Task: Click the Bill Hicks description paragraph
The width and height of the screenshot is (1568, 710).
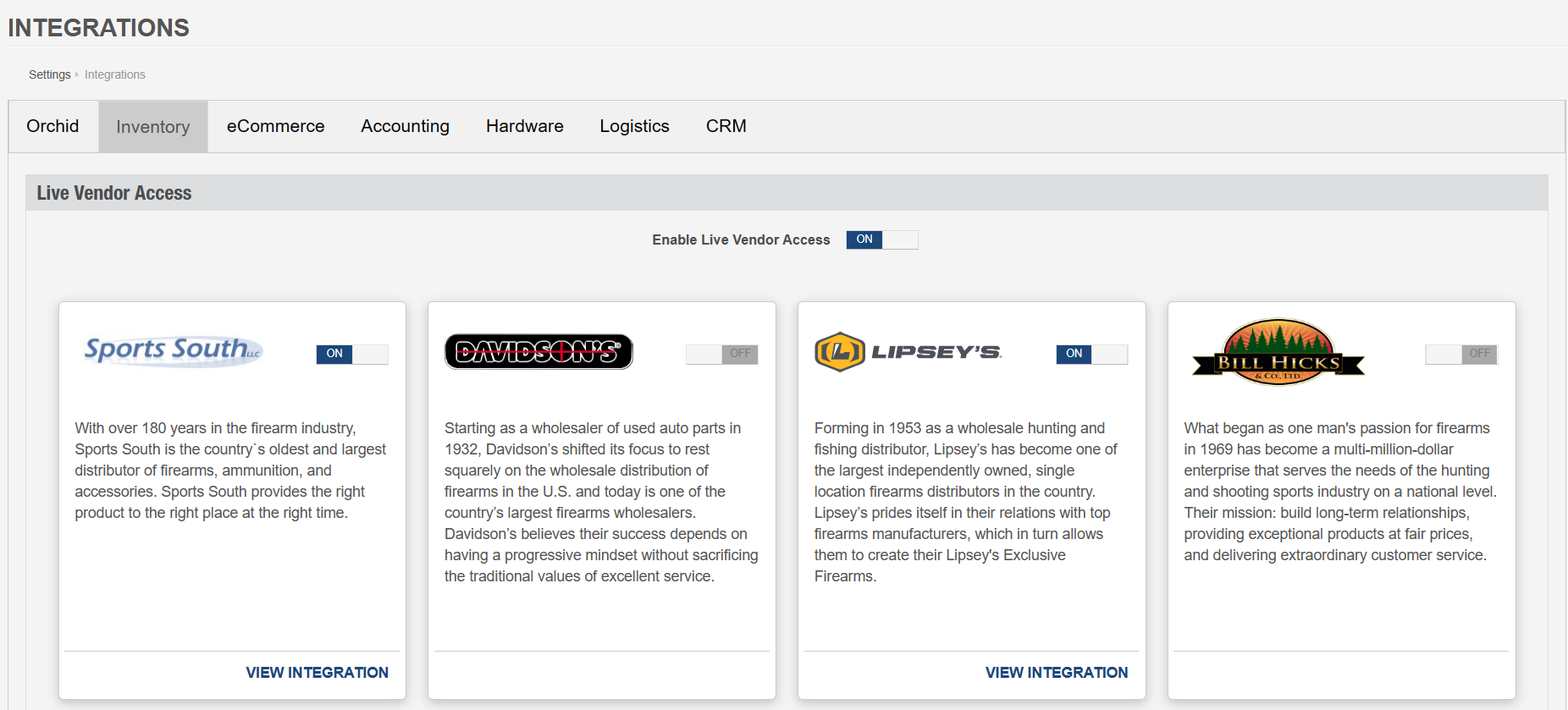Action: pyautogui.click(x=1340, y=492)
